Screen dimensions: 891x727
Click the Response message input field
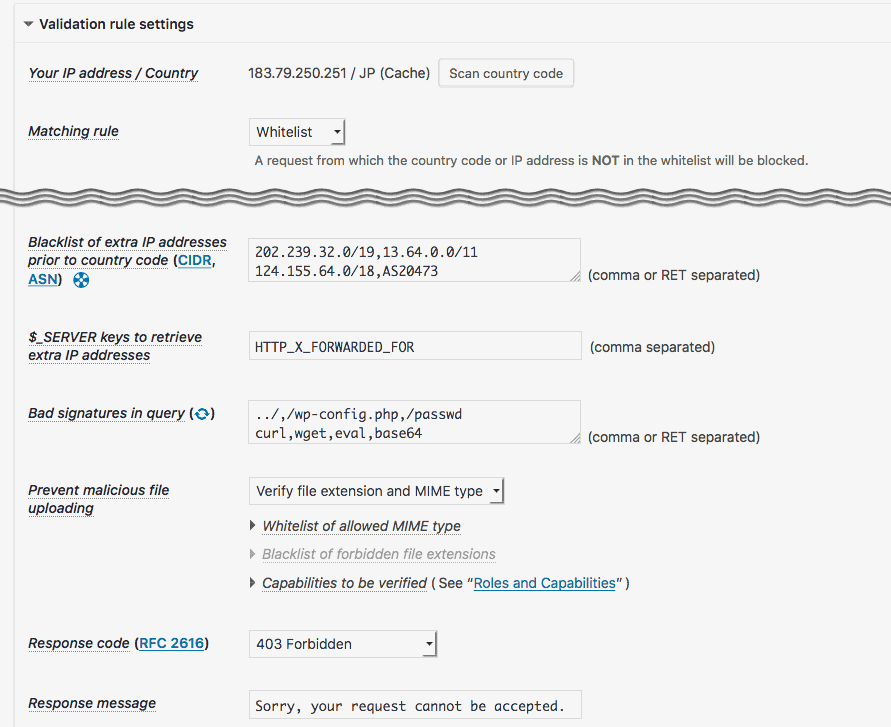point(414,706)
